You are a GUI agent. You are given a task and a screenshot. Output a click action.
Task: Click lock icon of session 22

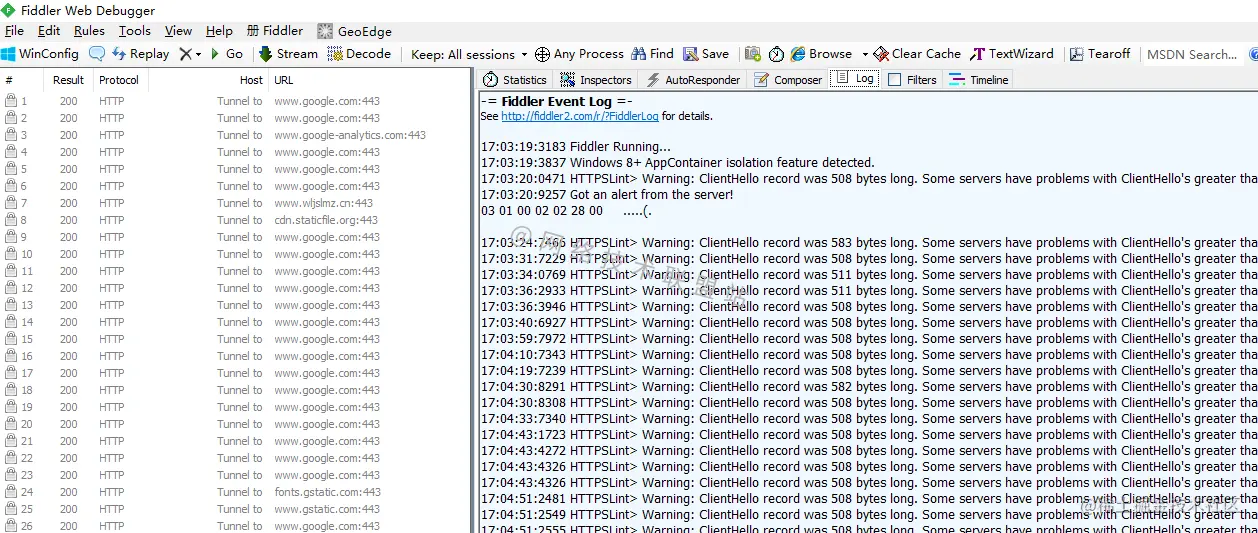click(x=11, y=458)
